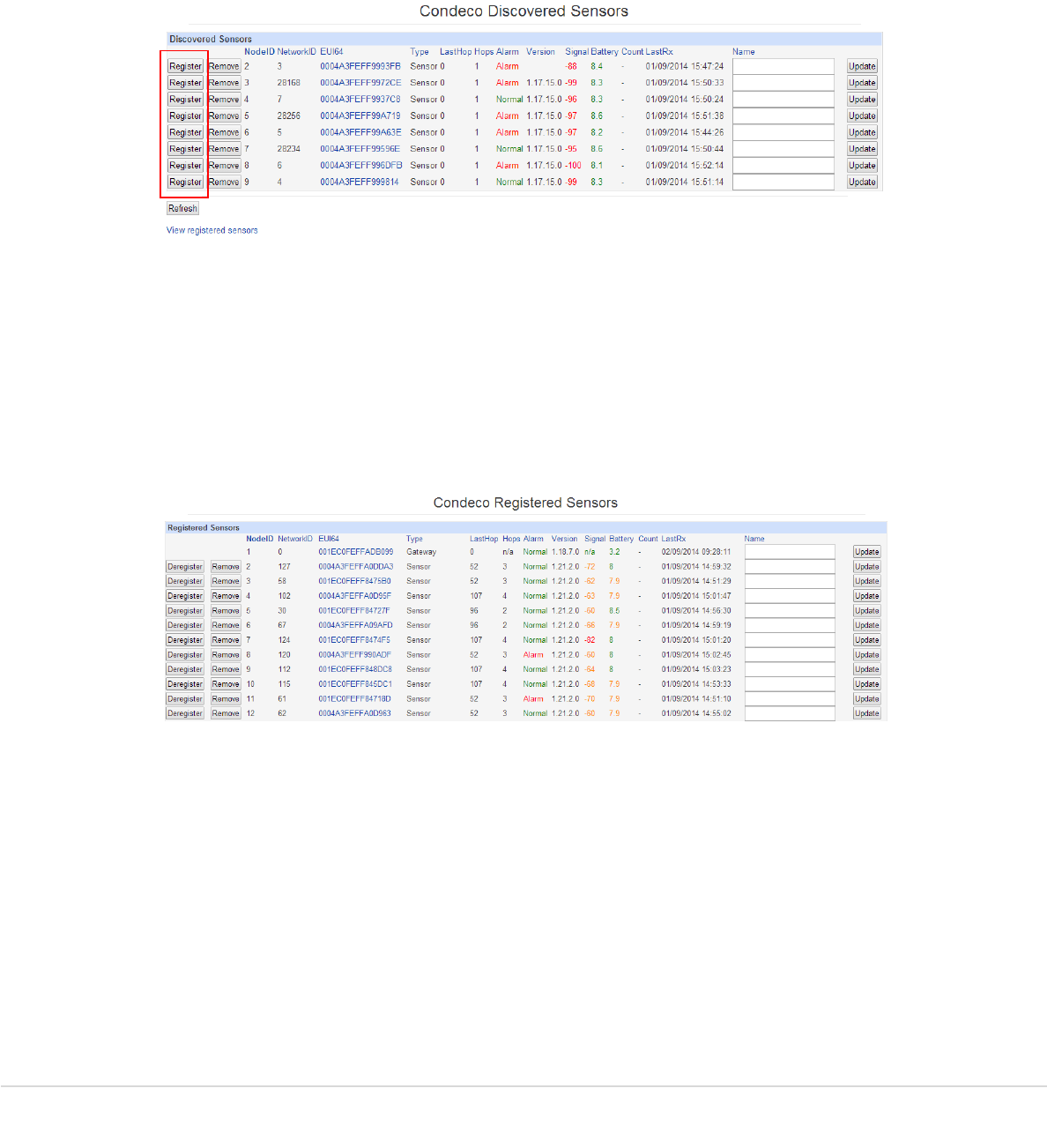Viewport: 1047px width, 1148px height.
Task: Remove registered sensor 0004A3FEFF990ADF
Action: click(x=226, y=655)
